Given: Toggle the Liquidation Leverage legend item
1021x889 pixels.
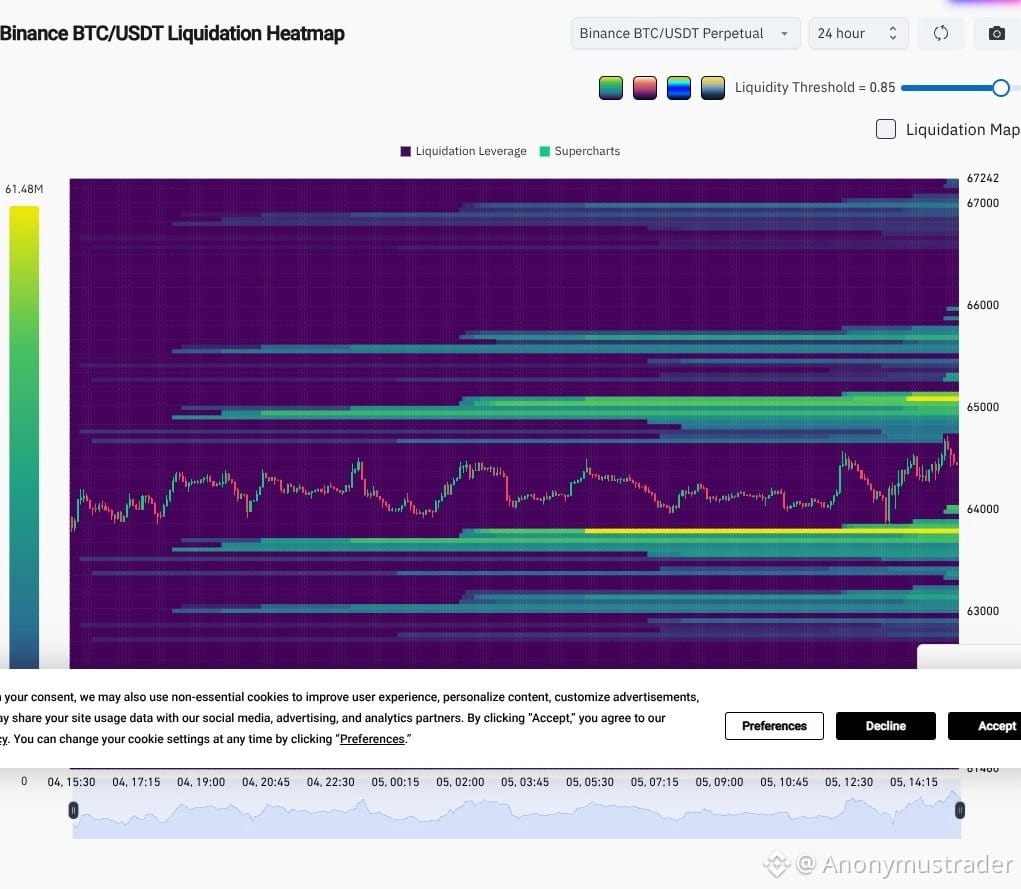Looking at the screenshot, I should tap(464, 151).
